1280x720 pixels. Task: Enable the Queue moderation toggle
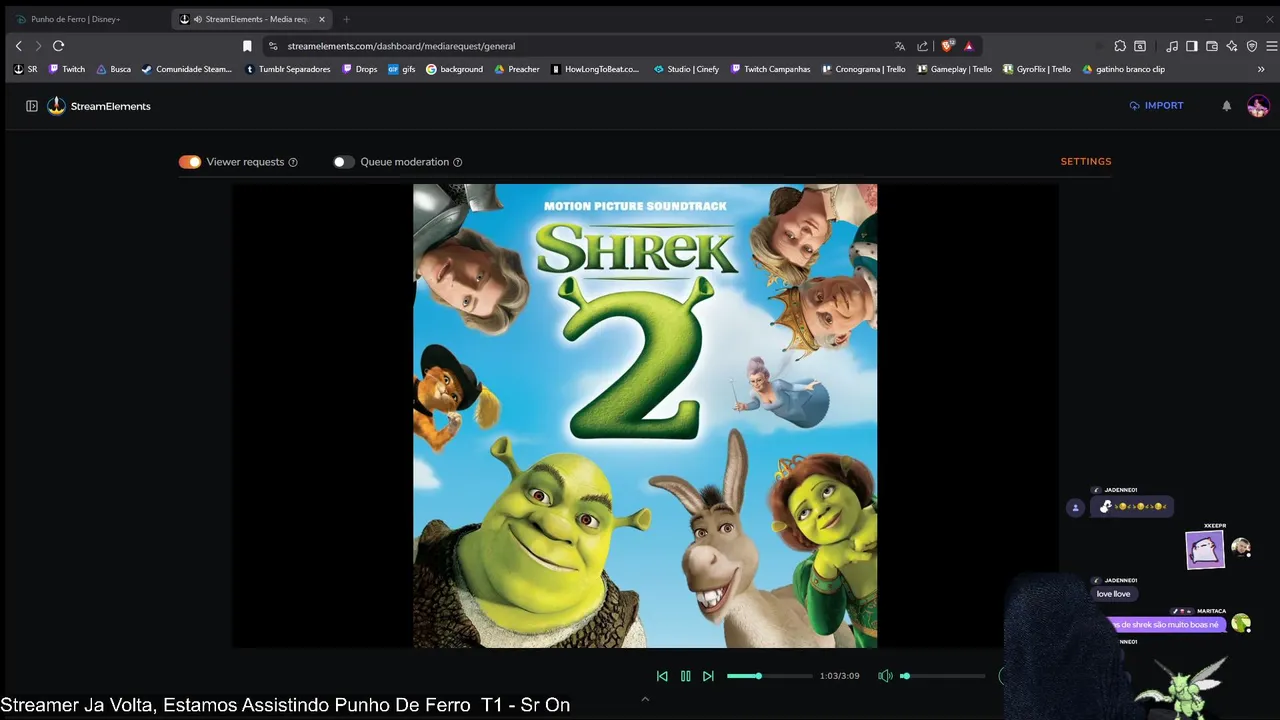pos(344,162)
